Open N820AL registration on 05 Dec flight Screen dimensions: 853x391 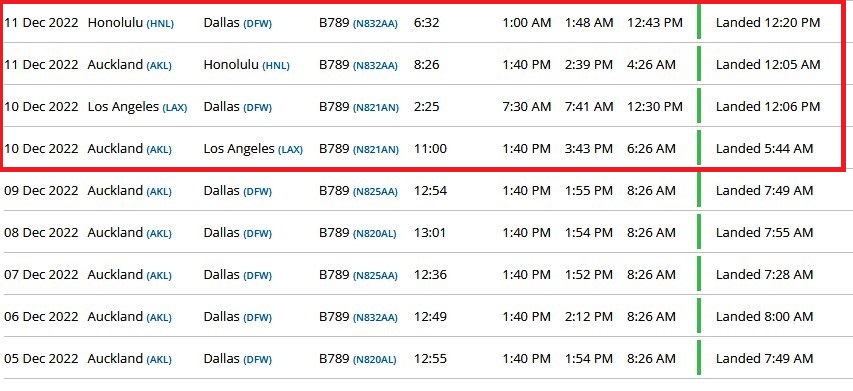pyautogui.click(x=375, y=360)
